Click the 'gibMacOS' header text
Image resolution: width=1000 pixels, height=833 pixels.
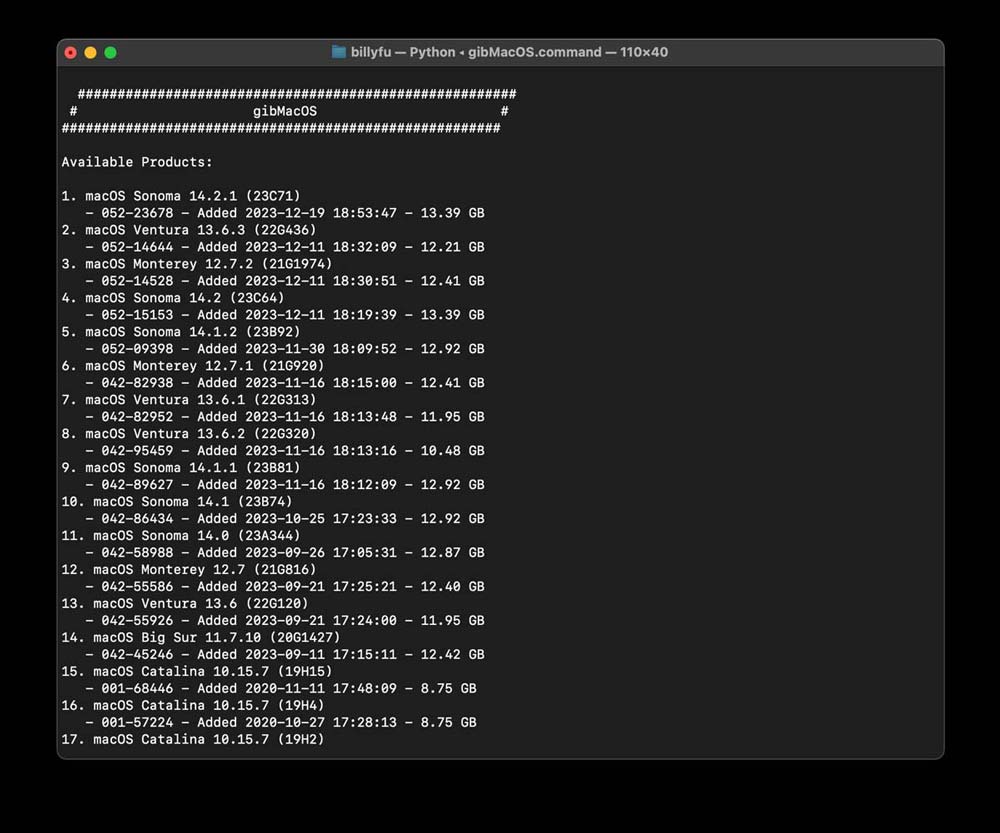284,111
